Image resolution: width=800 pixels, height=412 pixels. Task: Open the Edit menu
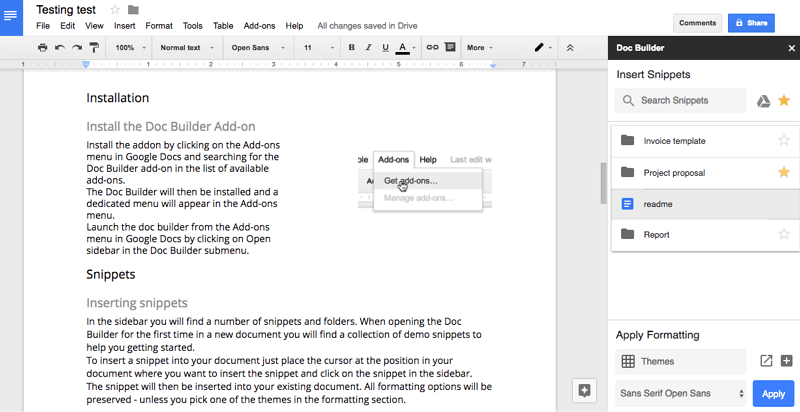pos(67,25)
